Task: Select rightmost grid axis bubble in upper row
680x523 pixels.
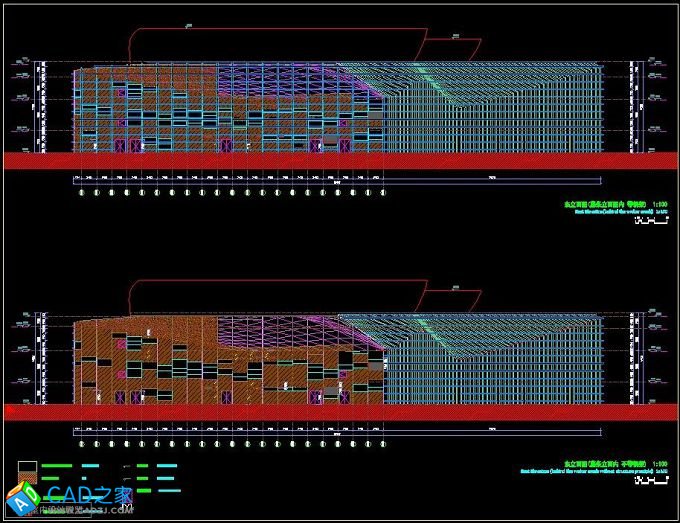Action: [x=381, y=192]
